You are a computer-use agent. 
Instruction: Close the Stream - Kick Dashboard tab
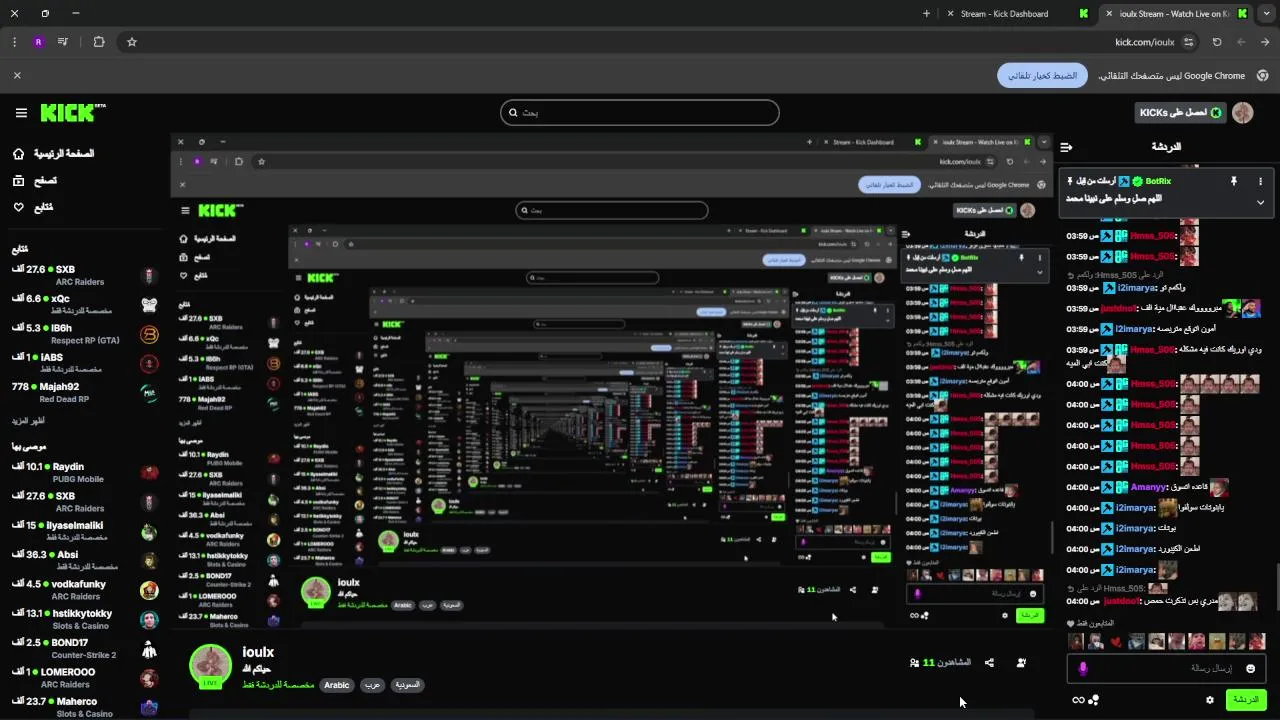(949, 14)
